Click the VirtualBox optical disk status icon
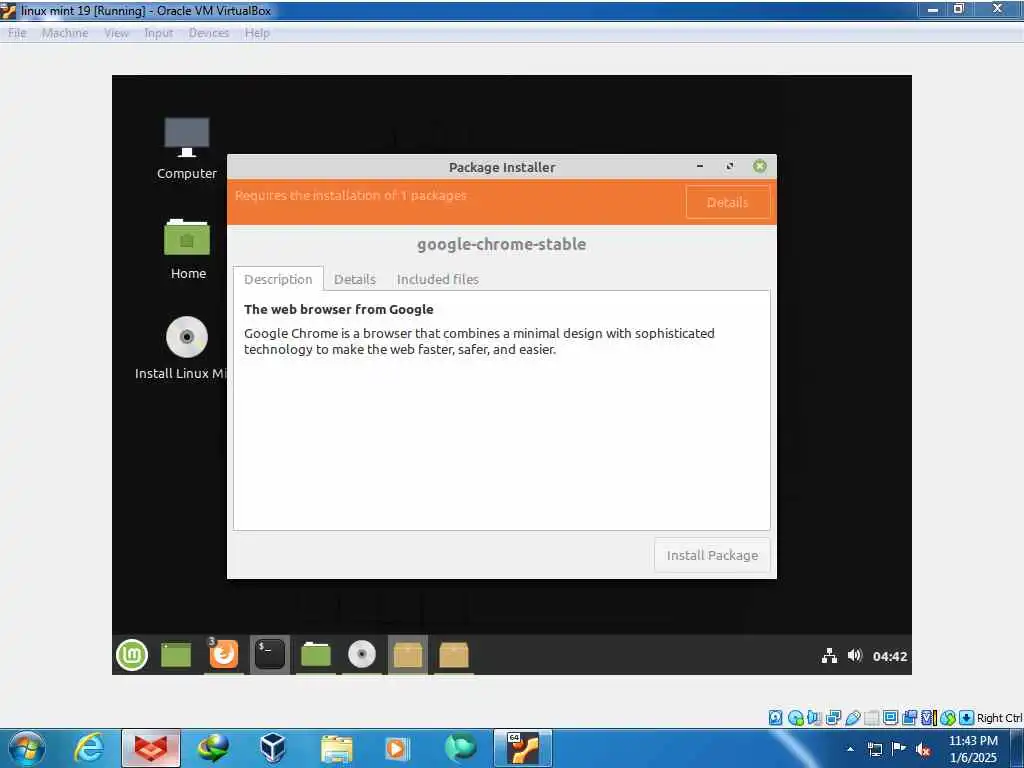Image resolution: width=1024 pixels, height=768 pixels. click(795, 718)
